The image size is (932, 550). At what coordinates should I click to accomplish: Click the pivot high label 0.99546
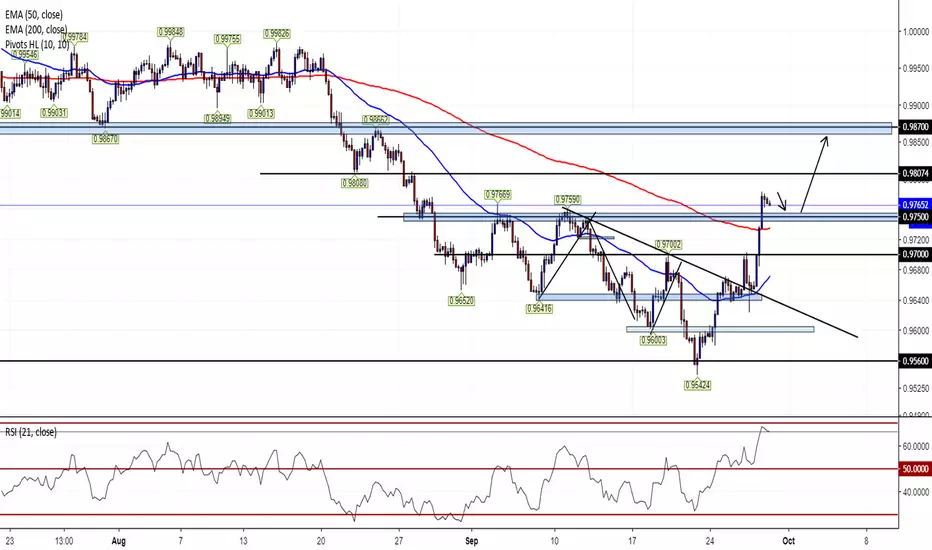[x=25, y=55]
